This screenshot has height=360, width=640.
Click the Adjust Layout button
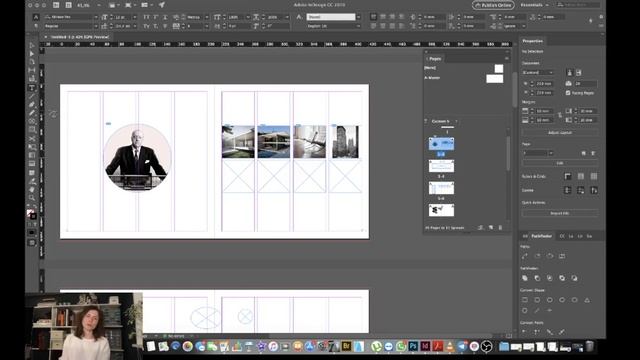point(560,133)
